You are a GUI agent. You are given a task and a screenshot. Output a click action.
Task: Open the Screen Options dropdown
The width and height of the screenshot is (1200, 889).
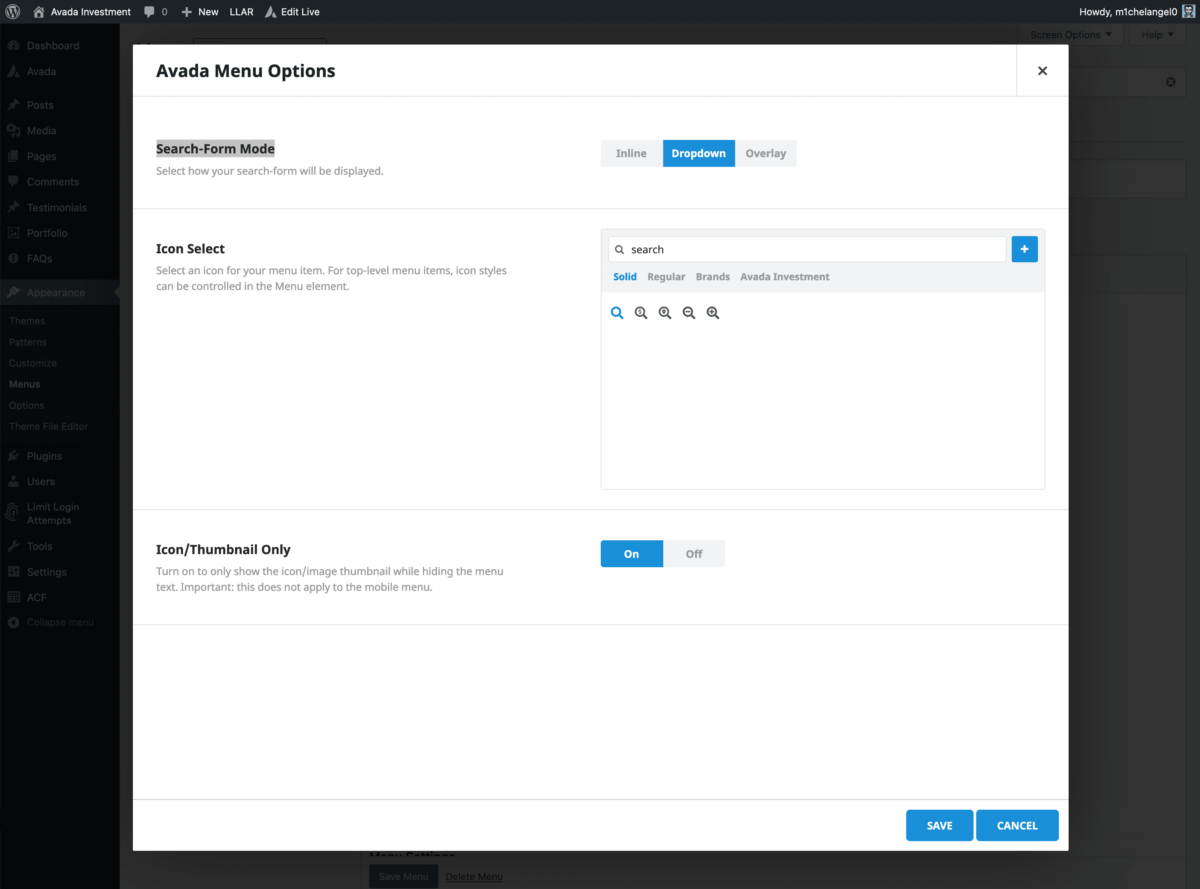1069,34
